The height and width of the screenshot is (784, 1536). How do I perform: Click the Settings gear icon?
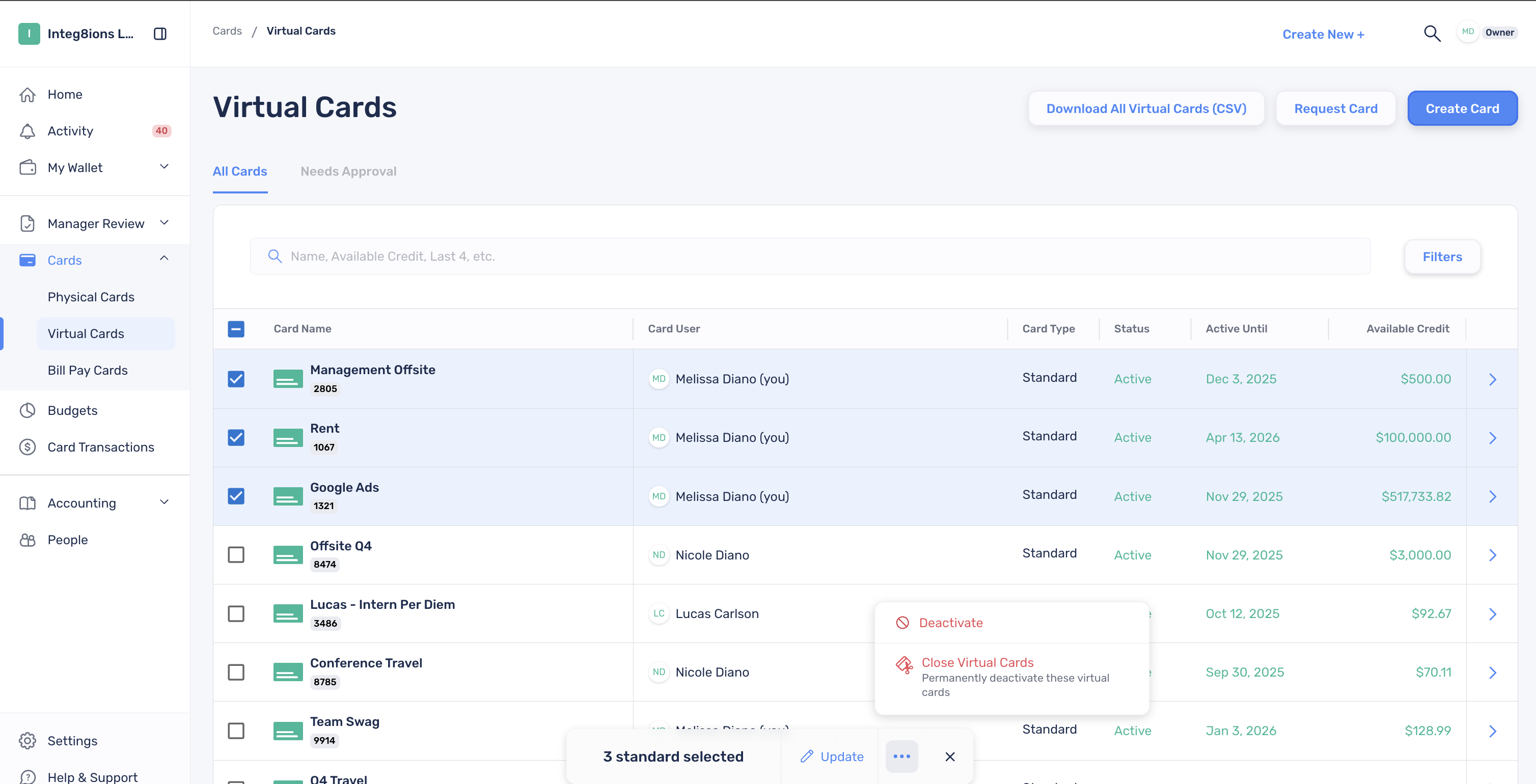coord(28,741)
